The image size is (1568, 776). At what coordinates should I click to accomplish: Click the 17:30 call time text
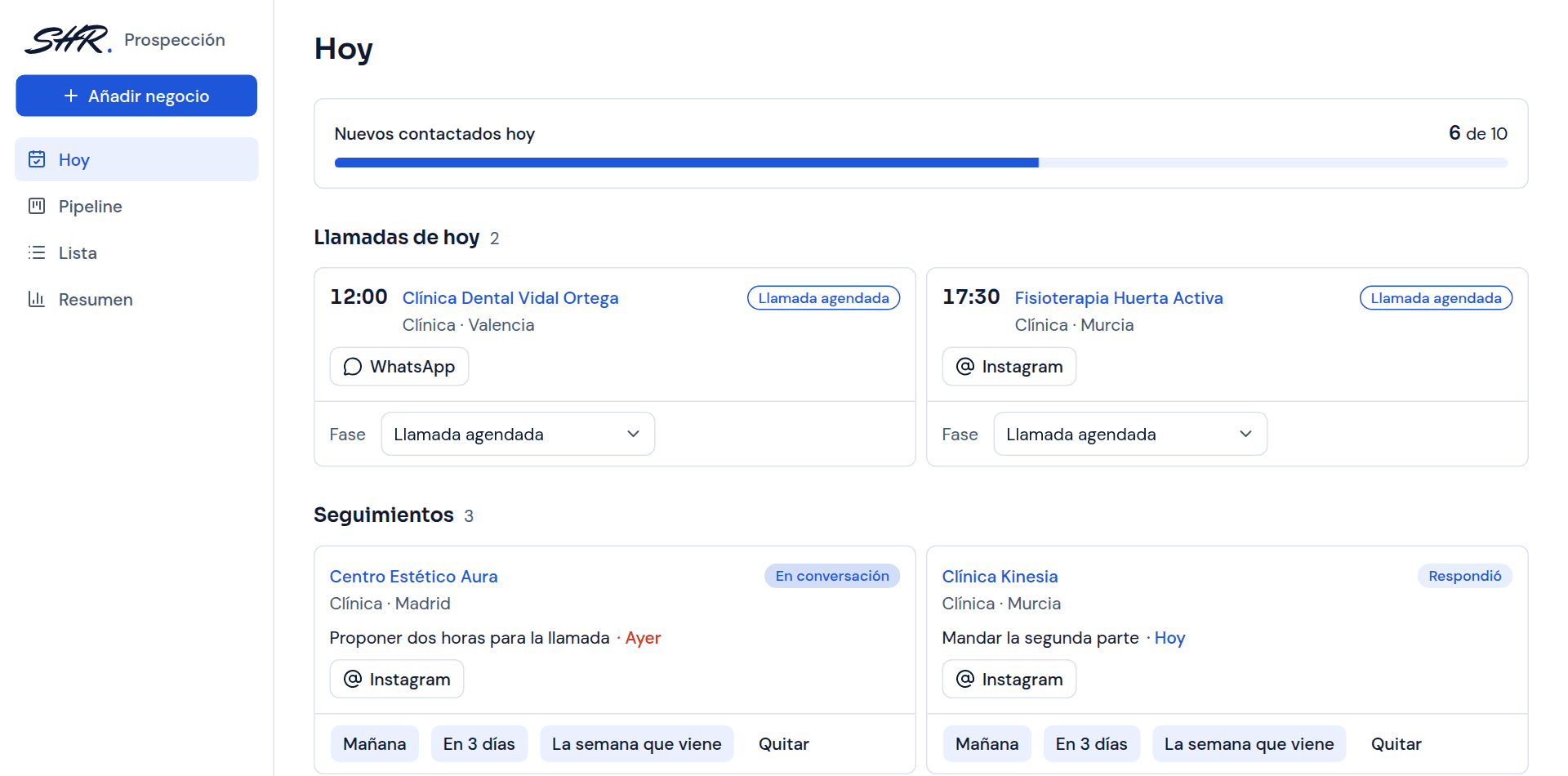click(x=971, y=297)
